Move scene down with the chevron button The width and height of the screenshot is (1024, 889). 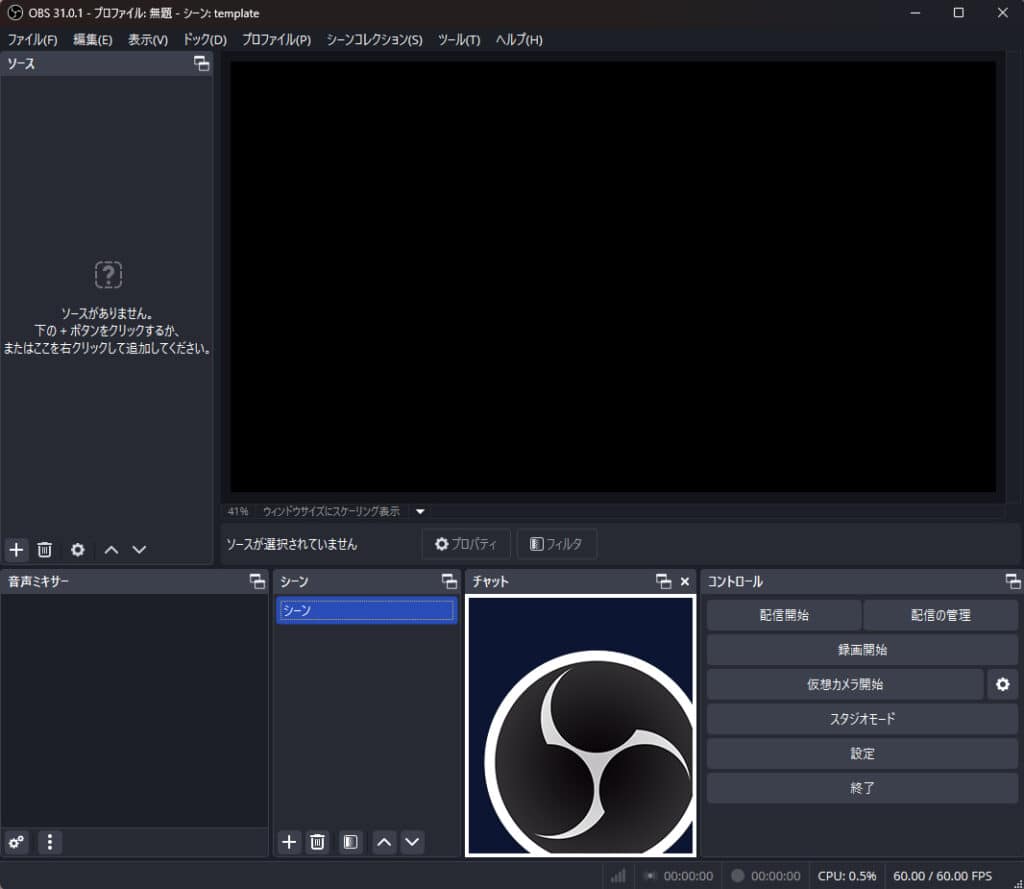pyautogui.click(x=412, y=842)
